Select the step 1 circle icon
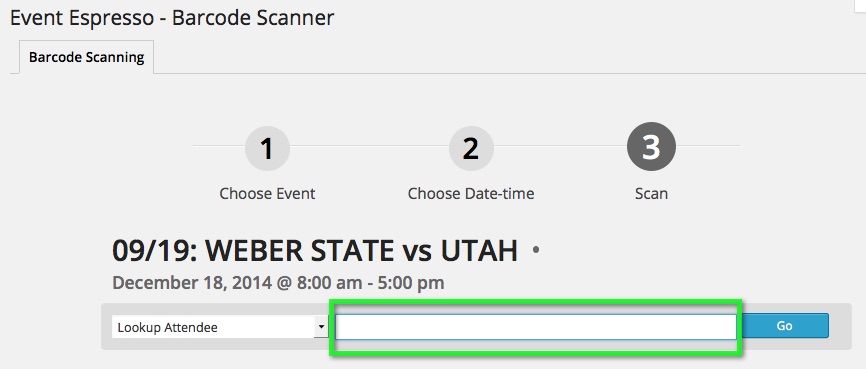This screenshot has width=866, height=369. click(267, 148)
